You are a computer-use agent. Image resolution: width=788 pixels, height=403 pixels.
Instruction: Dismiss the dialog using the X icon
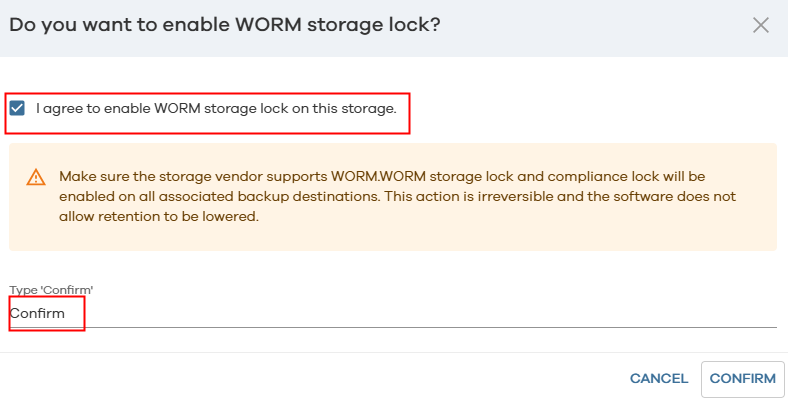pos(761,25)
